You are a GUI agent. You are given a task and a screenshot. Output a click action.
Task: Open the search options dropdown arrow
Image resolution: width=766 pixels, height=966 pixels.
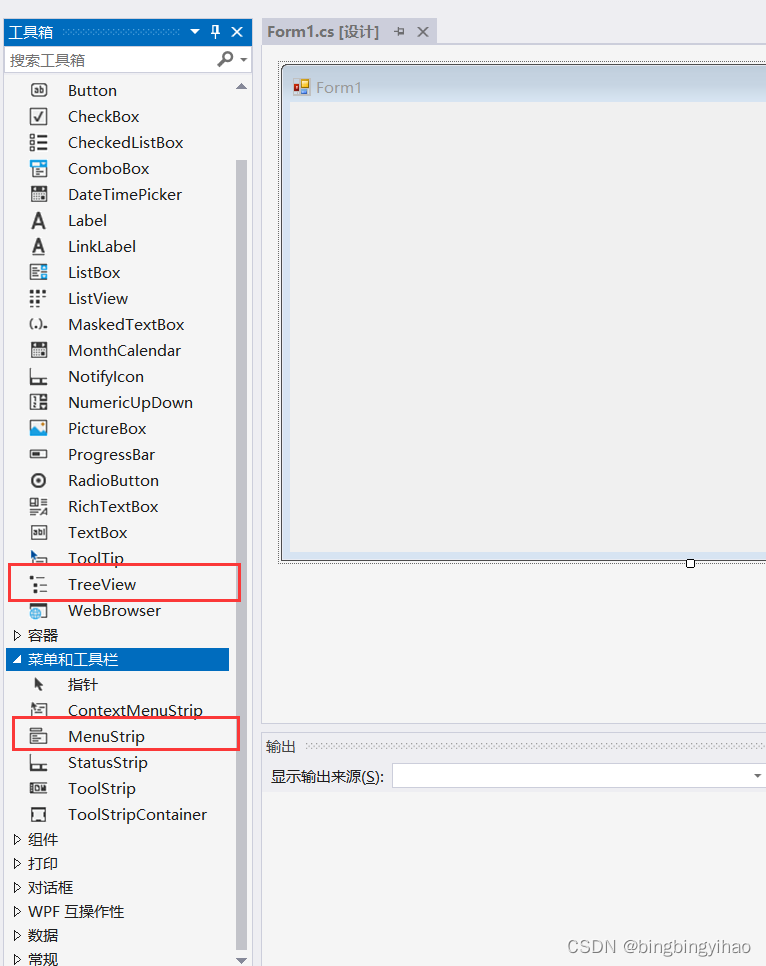244,60
